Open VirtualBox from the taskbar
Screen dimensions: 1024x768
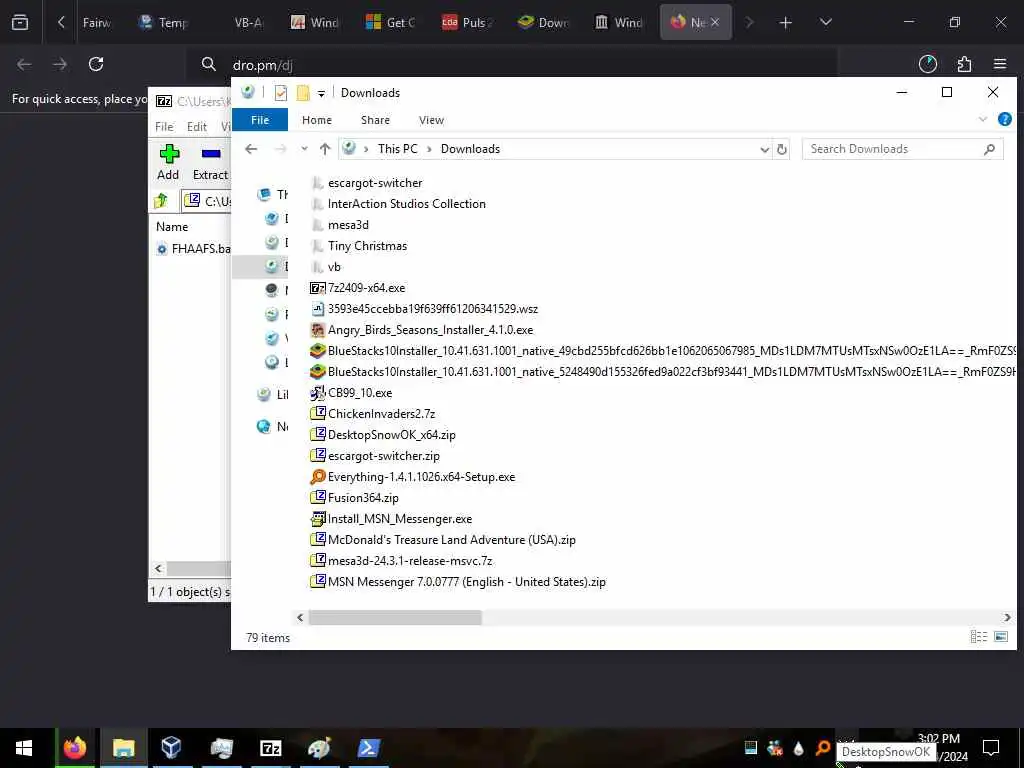[171, 748]
